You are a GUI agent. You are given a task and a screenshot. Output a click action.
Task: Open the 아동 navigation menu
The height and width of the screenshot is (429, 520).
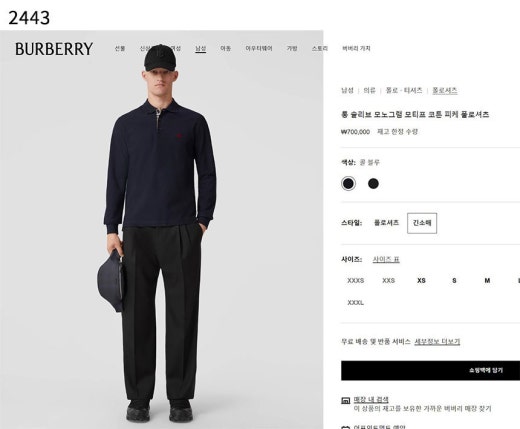tap(226, 48)
